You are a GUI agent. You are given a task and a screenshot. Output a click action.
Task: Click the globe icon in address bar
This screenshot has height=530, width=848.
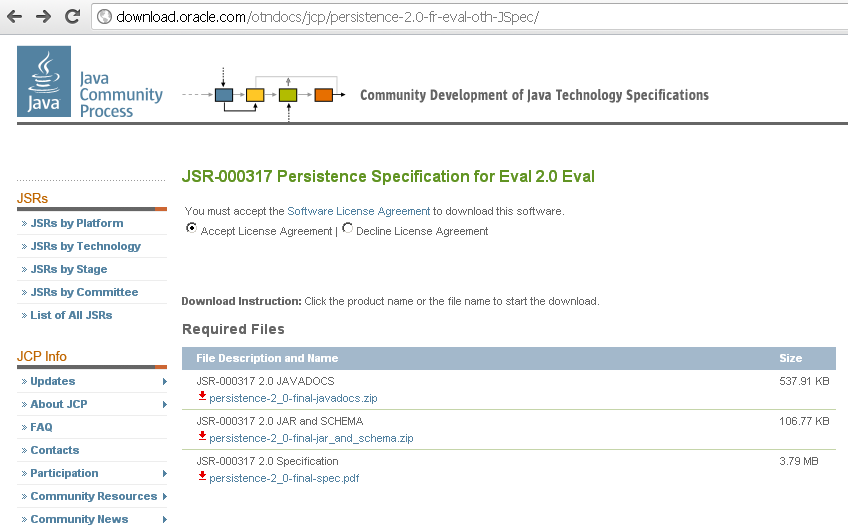click(105, 17)
